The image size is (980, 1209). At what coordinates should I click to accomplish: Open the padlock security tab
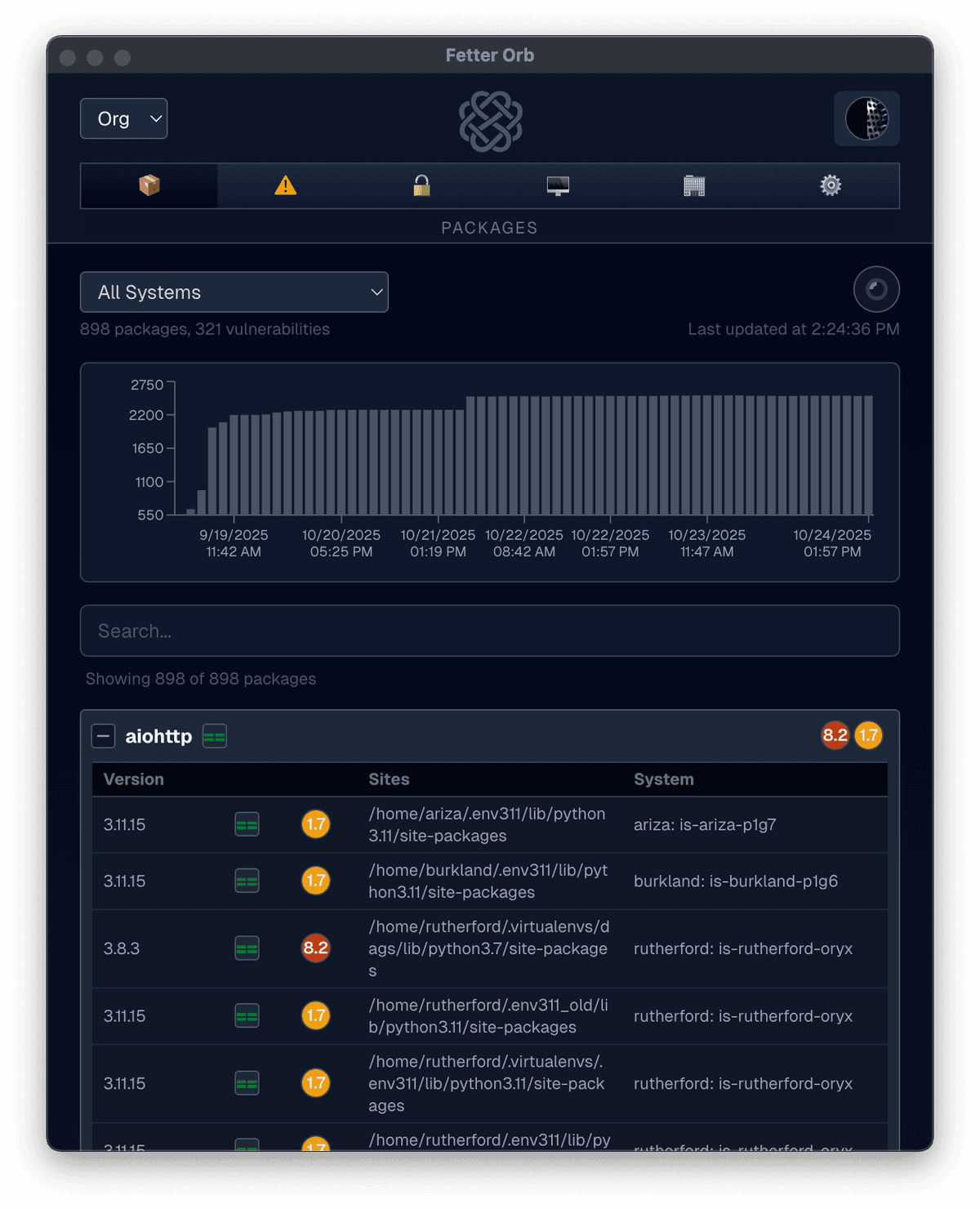coord(421,186)
